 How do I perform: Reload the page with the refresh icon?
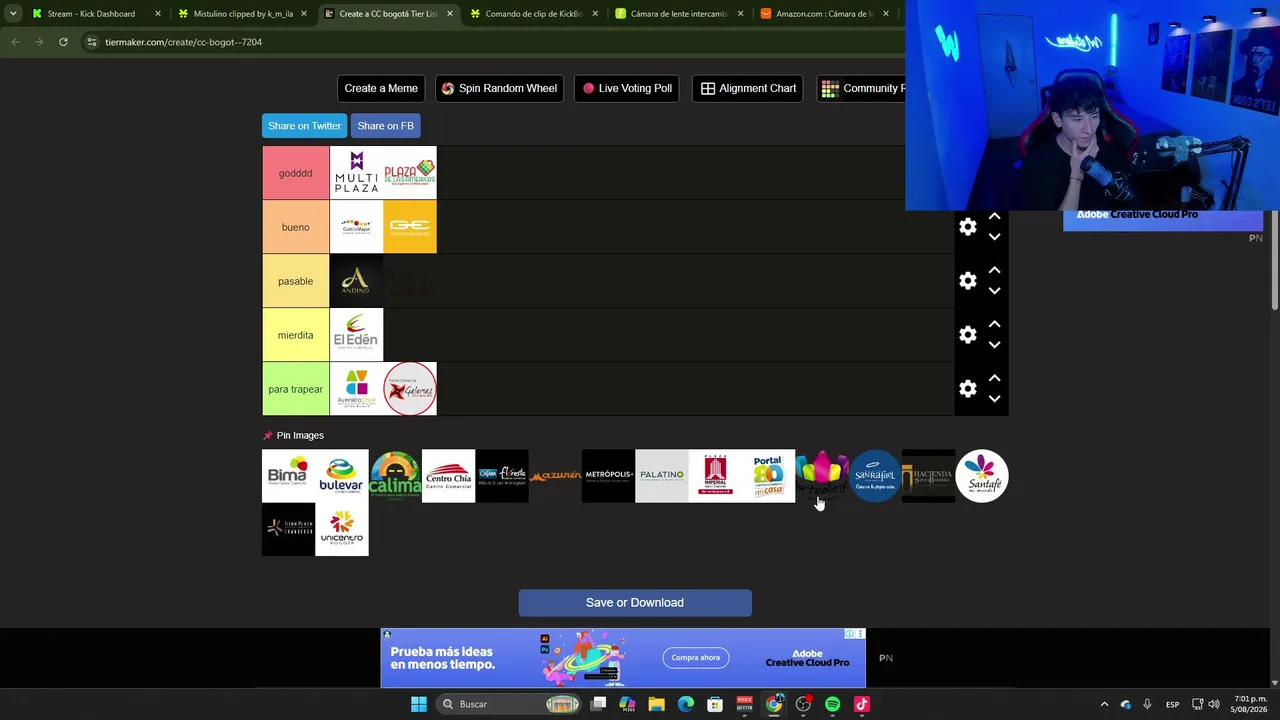(63, 42)
